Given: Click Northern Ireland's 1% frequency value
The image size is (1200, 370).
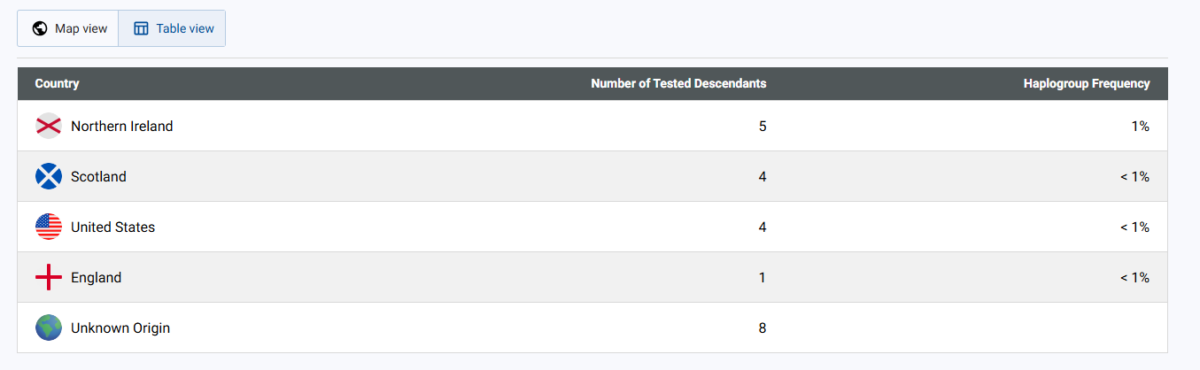Looking at the screenshot, I should pyautogui.click(x=1141, y=126).
